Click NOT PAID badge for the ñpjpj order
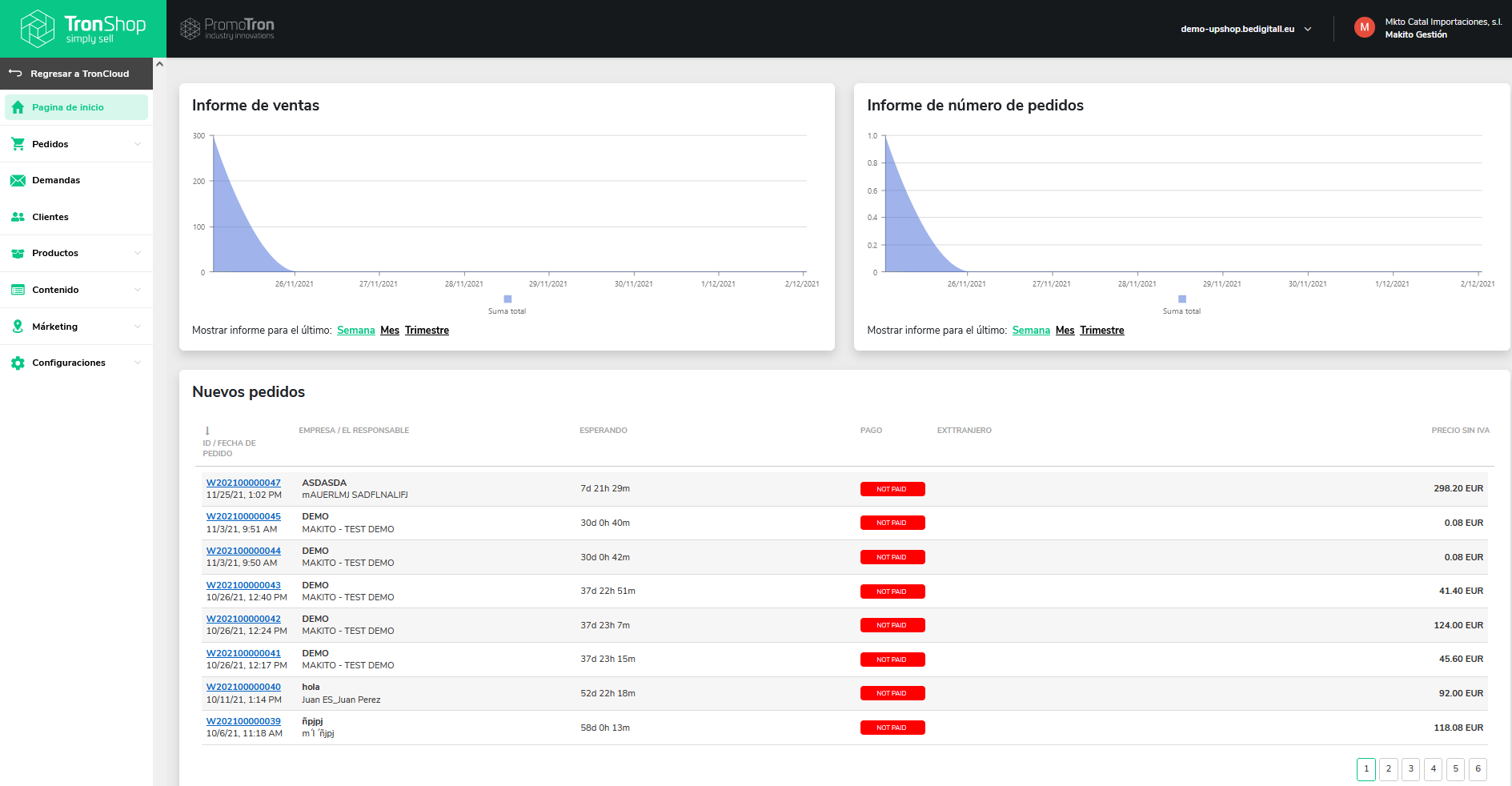1512x786 pixels. pyautogui.click(x=892, y=728)
